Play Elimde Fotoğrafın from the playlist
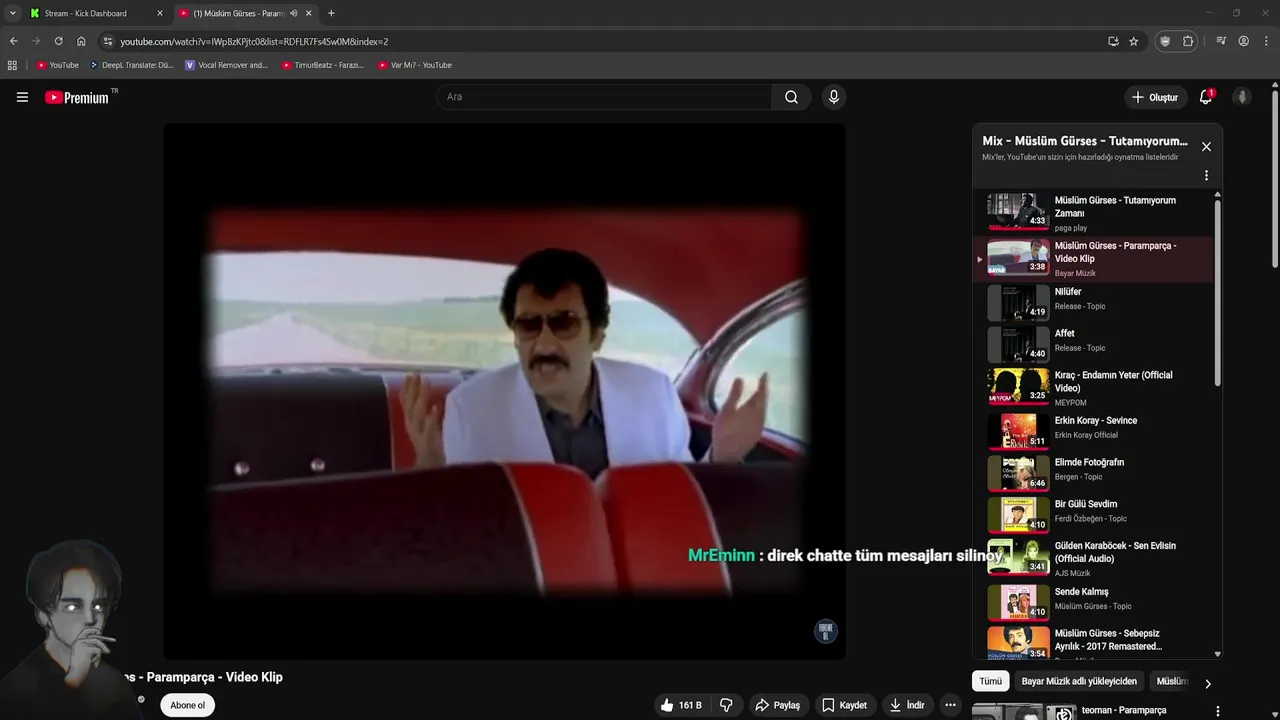Viewport: 1280px width, 720px height. click(x=1095, y=473)
